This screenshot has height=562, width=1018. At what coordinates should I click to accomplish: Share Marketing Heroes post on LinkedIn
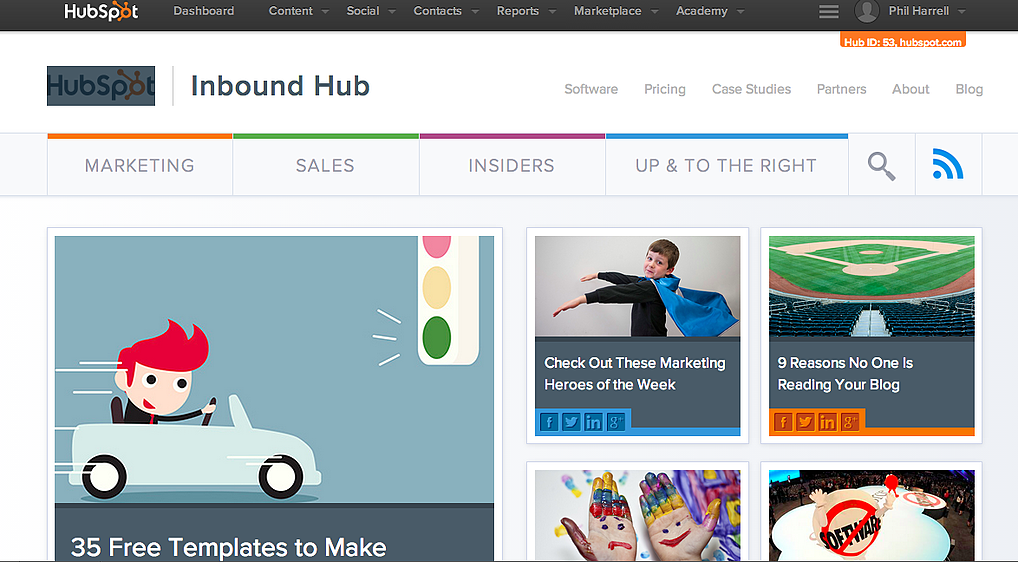[593, 422]
